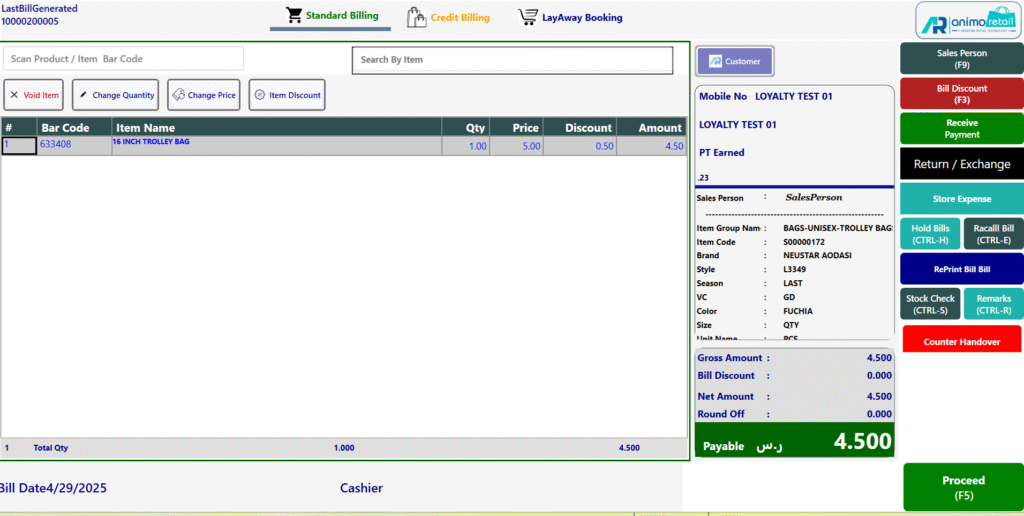Apply Bill Discount (F3)
Viewport: 1024px width, 516px height.
[961, 94]
